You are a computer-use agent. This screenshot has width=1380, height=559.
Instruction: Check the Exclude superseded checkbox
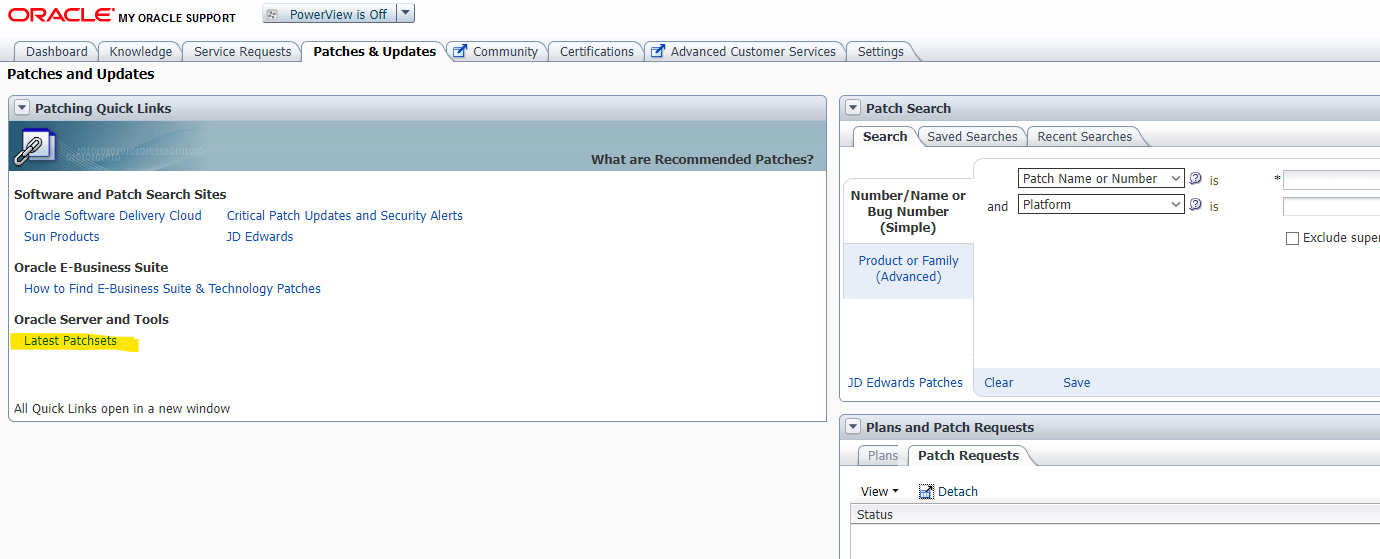coord(1292,238)
